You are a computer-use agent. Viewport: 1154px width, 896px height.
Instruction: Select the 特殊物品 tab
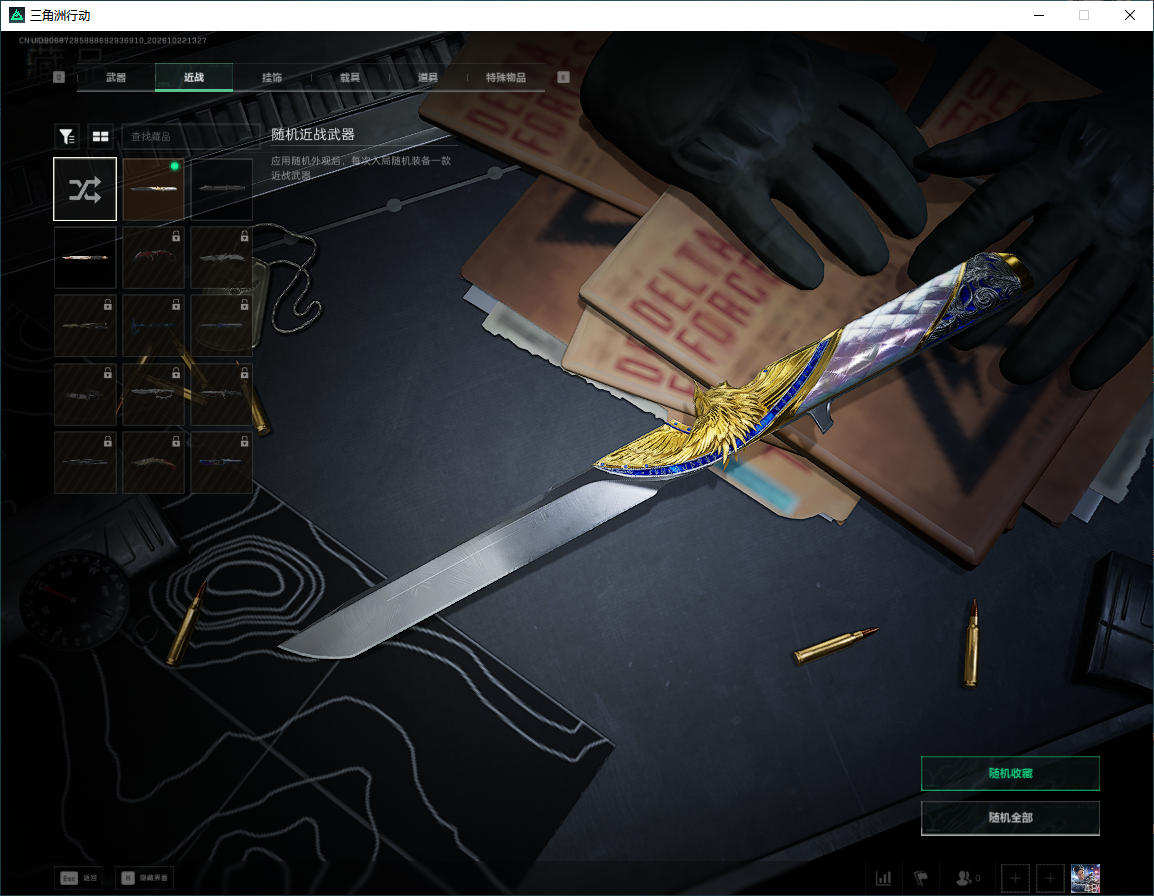coord(506,77)
